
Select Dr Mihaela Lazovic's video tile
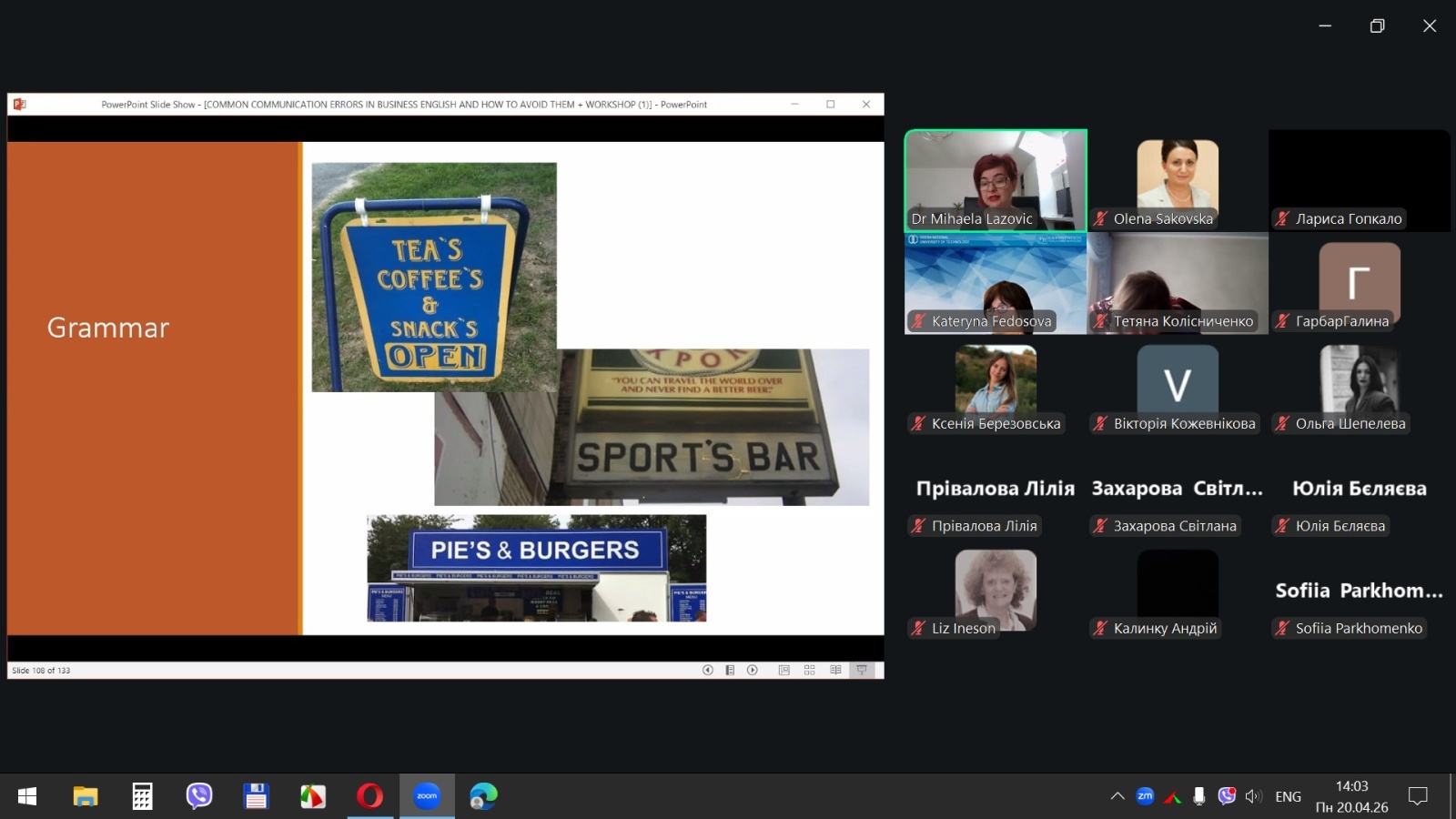tap(996, 180)
